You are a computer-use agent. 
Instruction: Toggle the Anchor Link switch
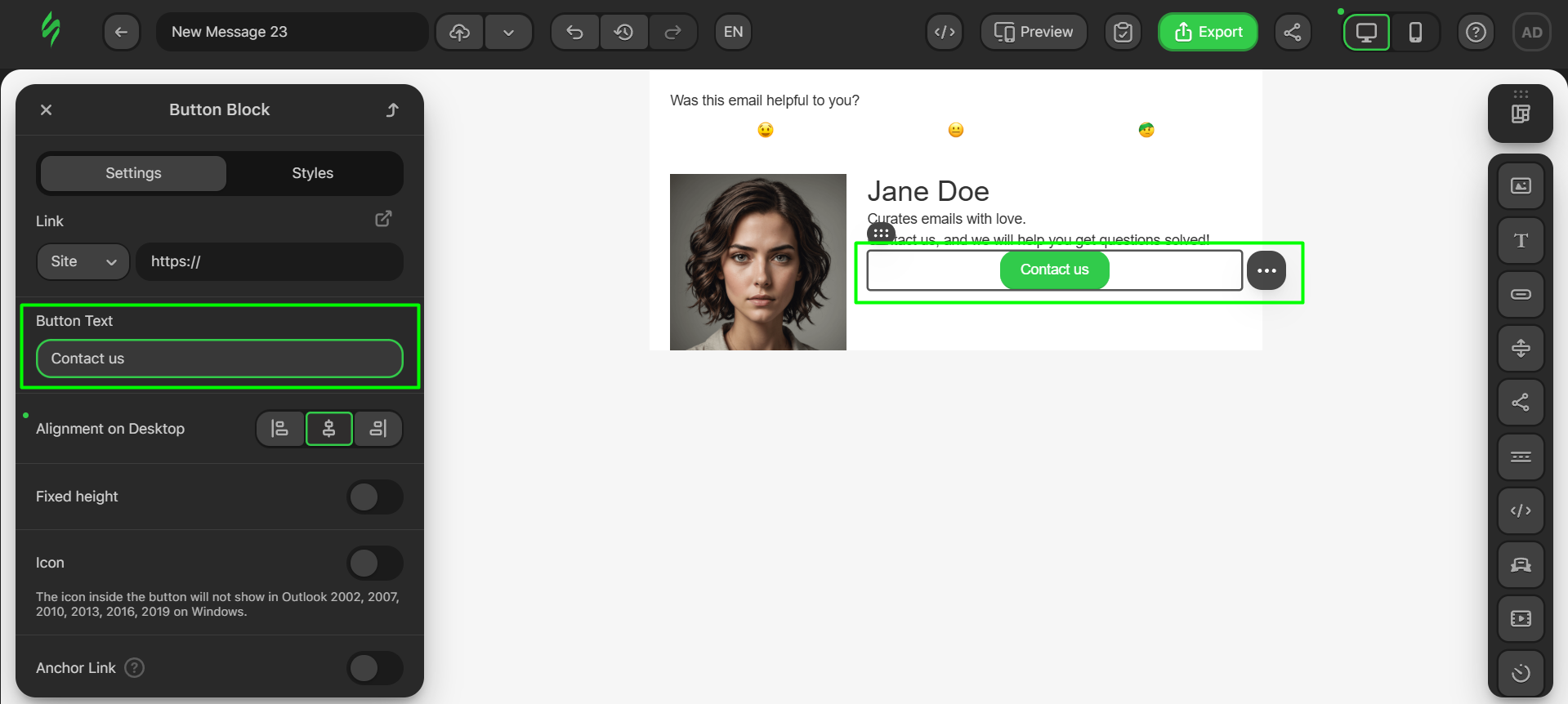(x=375, y=668)
